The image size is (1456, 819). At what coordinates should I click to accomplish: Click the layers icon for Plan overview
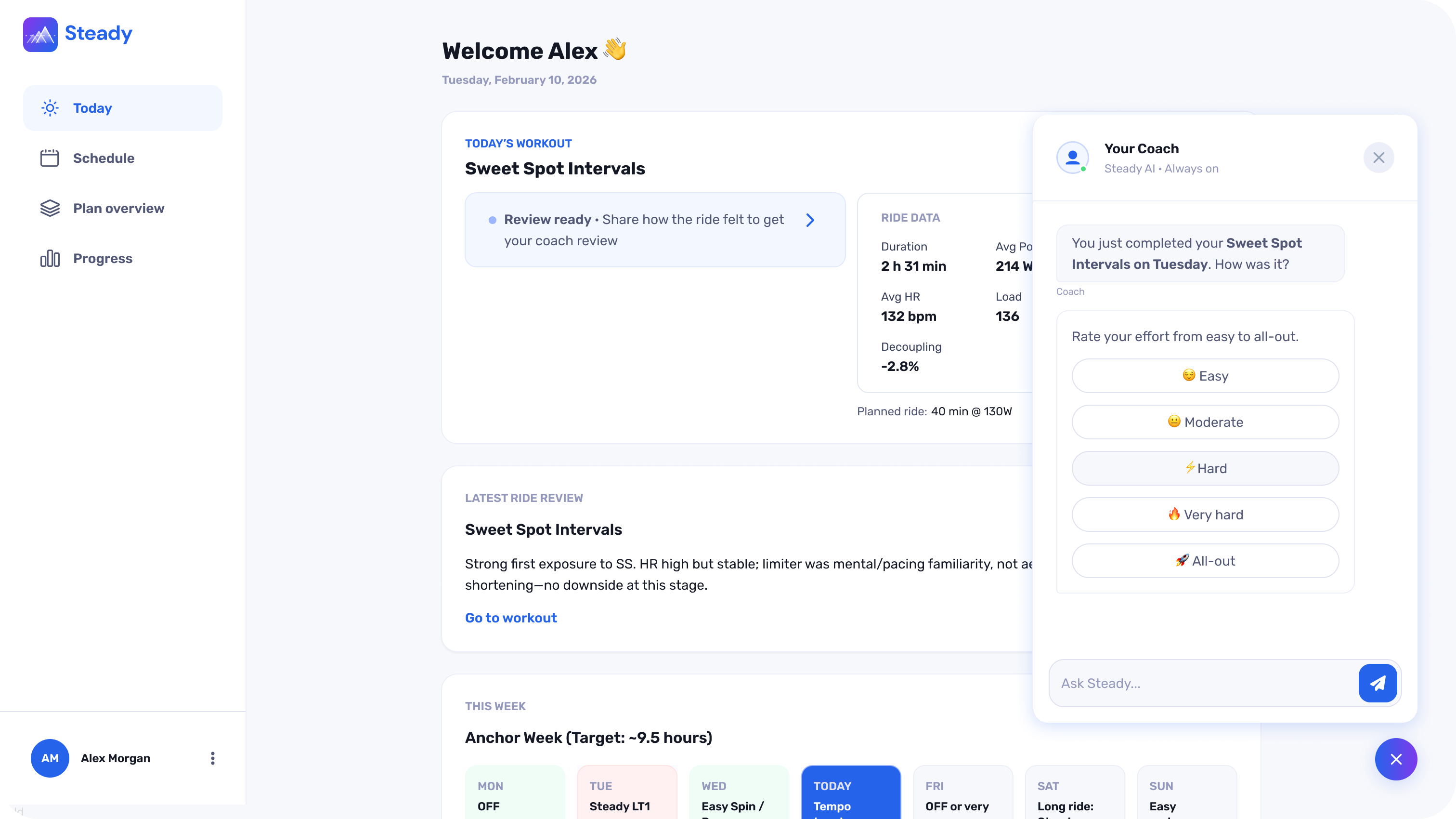[x=50, y=208]
